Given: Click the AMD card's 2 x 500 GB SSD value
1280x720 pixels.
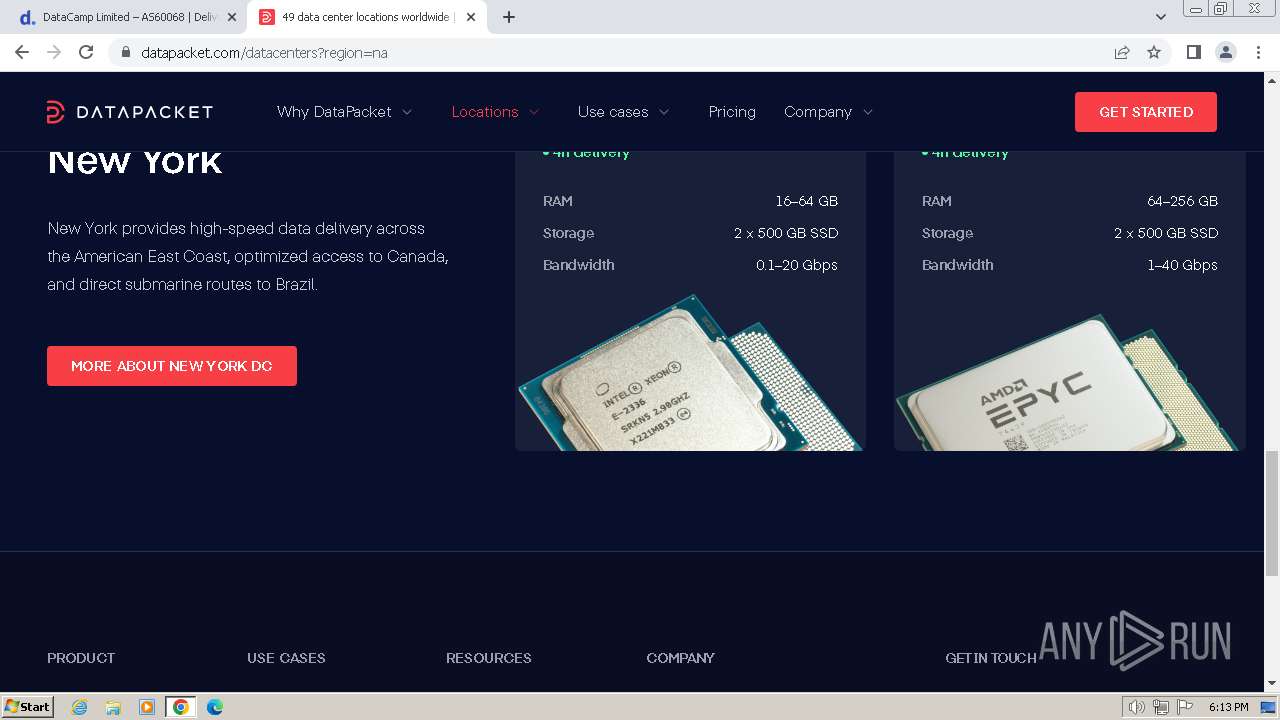Looking at the screenshot, I should click(x=1166, y=233).
